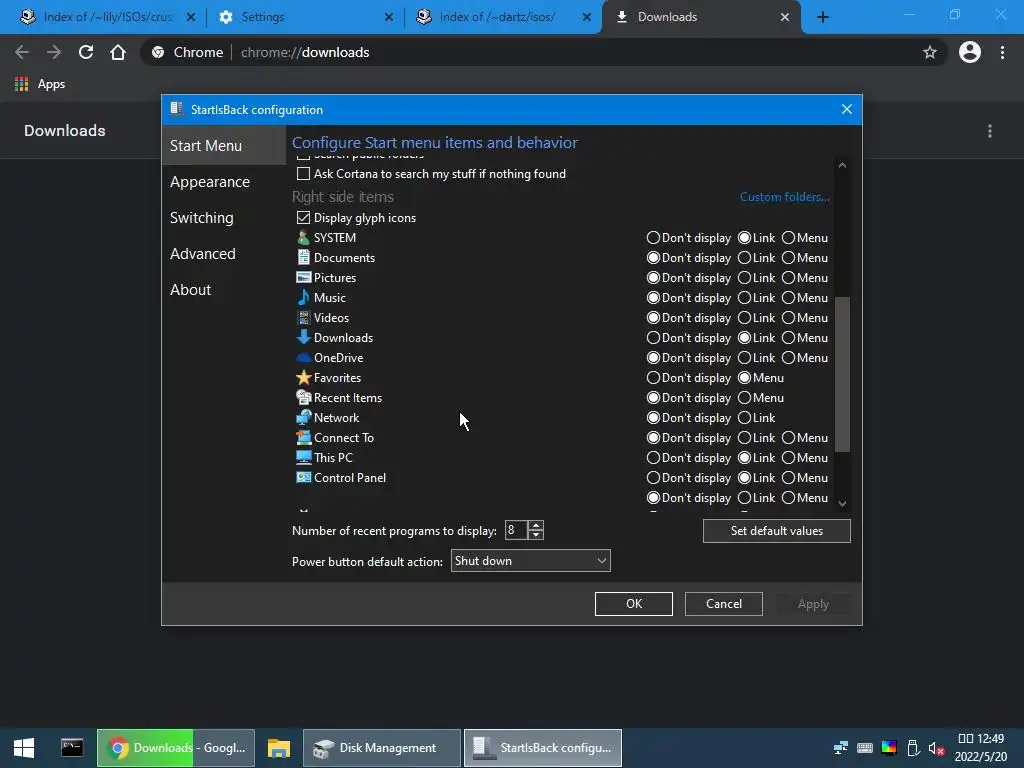
Task: Click the Favorites star glyph icon
Action: pyautogui.click(x=303, y=377)
